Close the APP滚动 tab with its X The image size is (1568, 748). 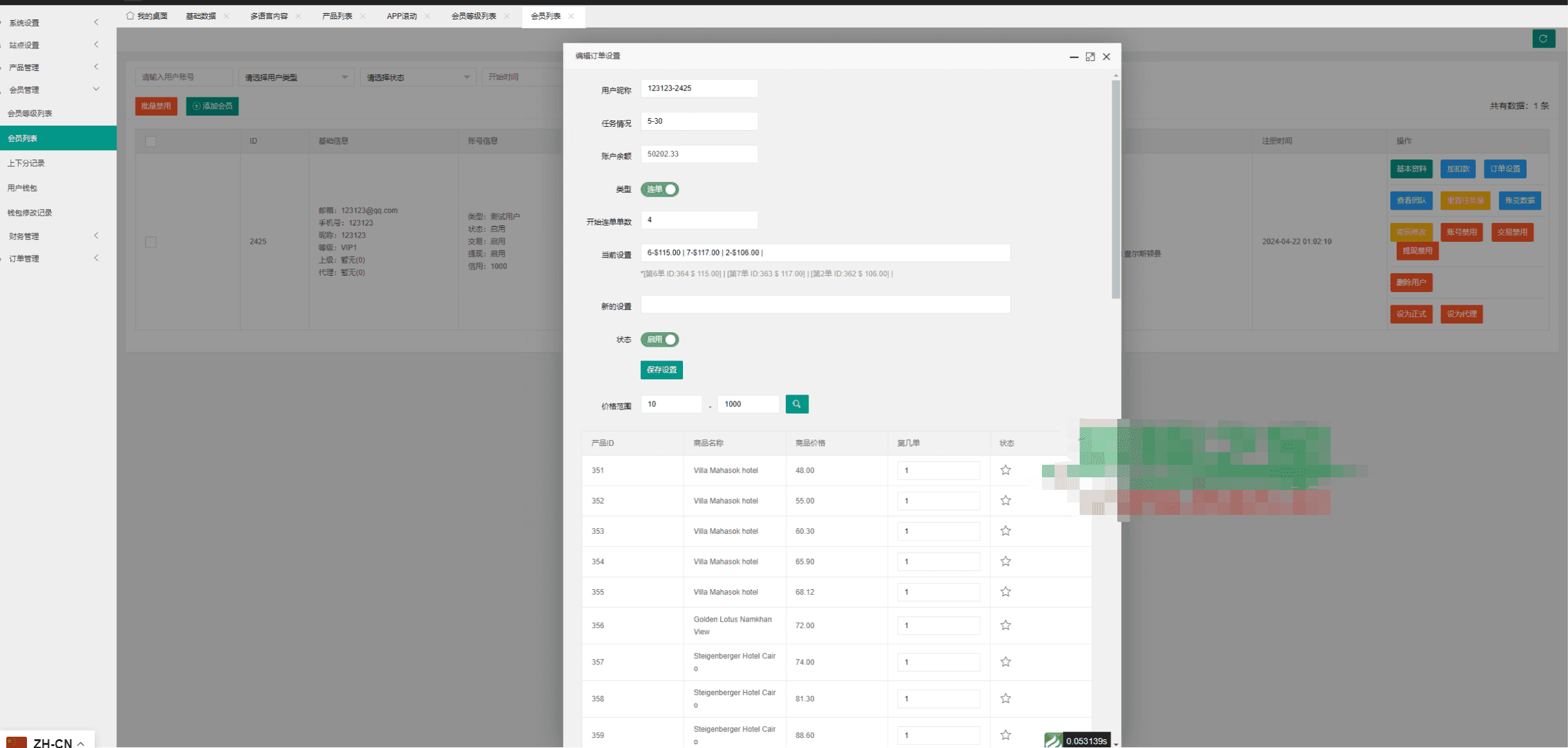pyautogui.click(x=427, y=16)
